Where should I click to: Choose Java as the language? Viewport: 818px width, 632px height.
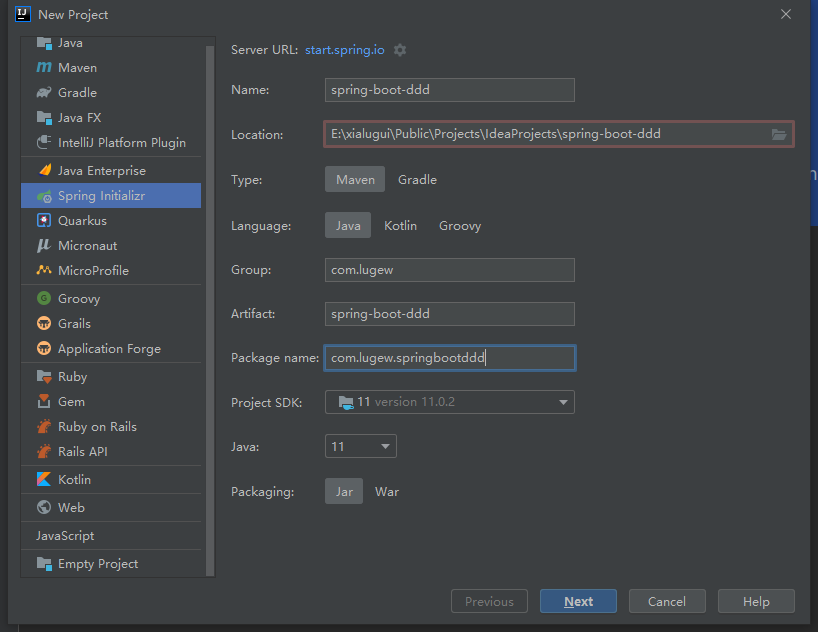tap(348, 225)
